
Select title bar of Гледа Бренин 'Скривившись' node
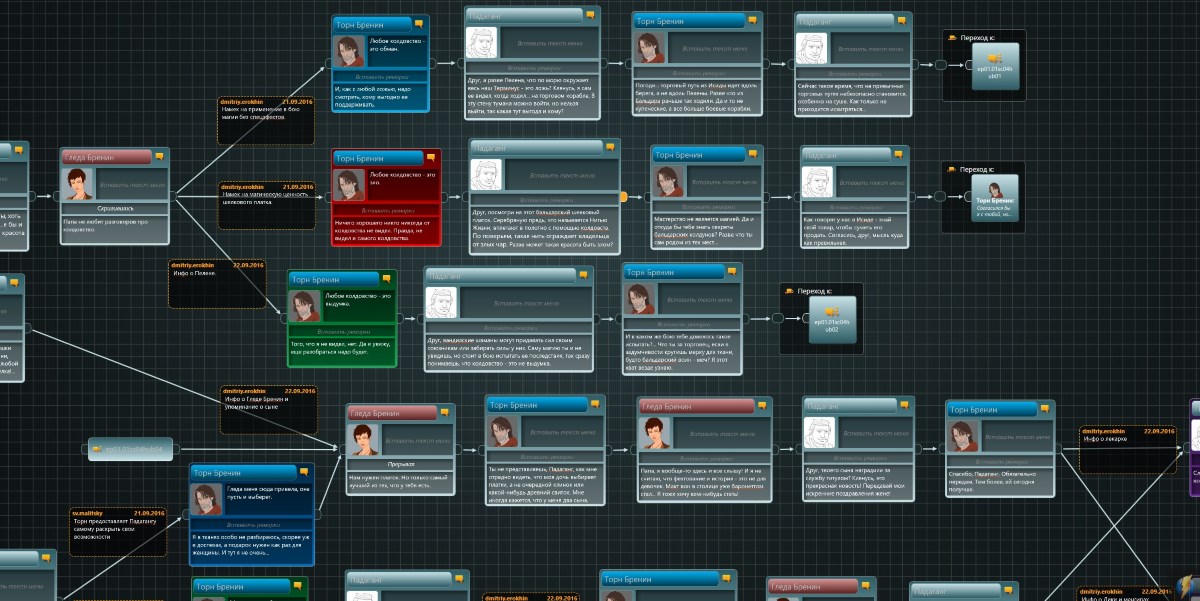108,156
